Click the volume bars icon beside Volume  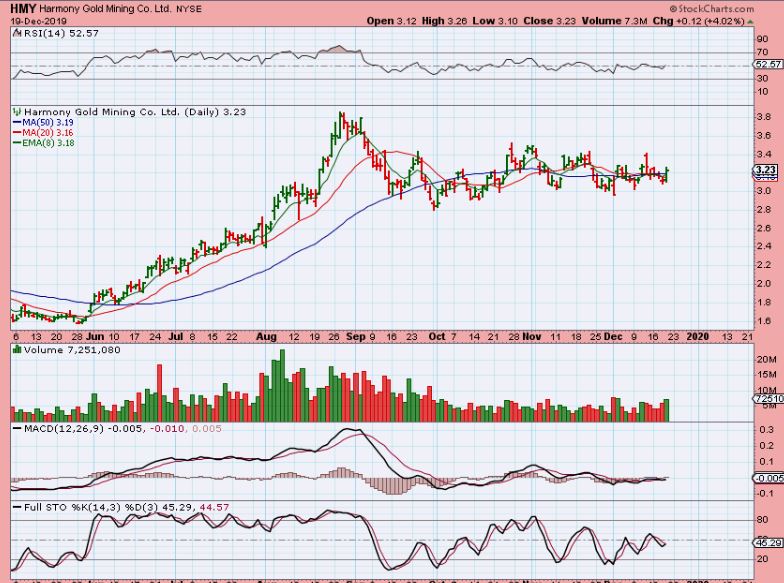pyautogui.click(x=18, y=350)
